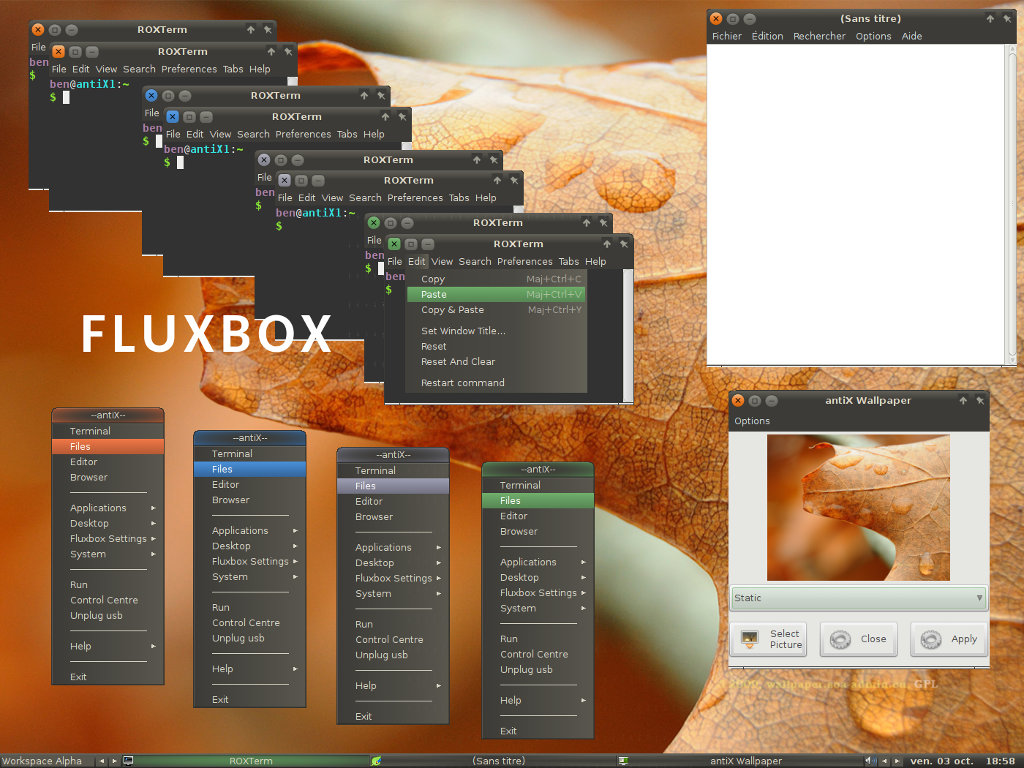Choose Run in the gray antiX menu
1024x768 pixels.
tap(392, 624)
